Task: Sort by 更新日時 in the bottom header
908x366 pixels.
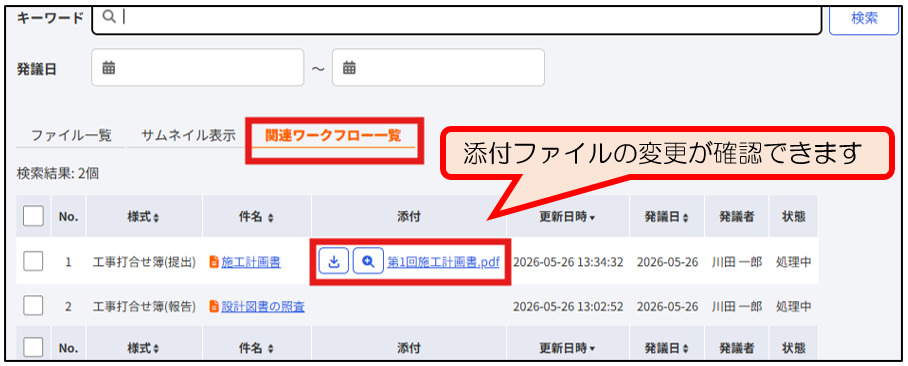Action: (x=568, y=347)
